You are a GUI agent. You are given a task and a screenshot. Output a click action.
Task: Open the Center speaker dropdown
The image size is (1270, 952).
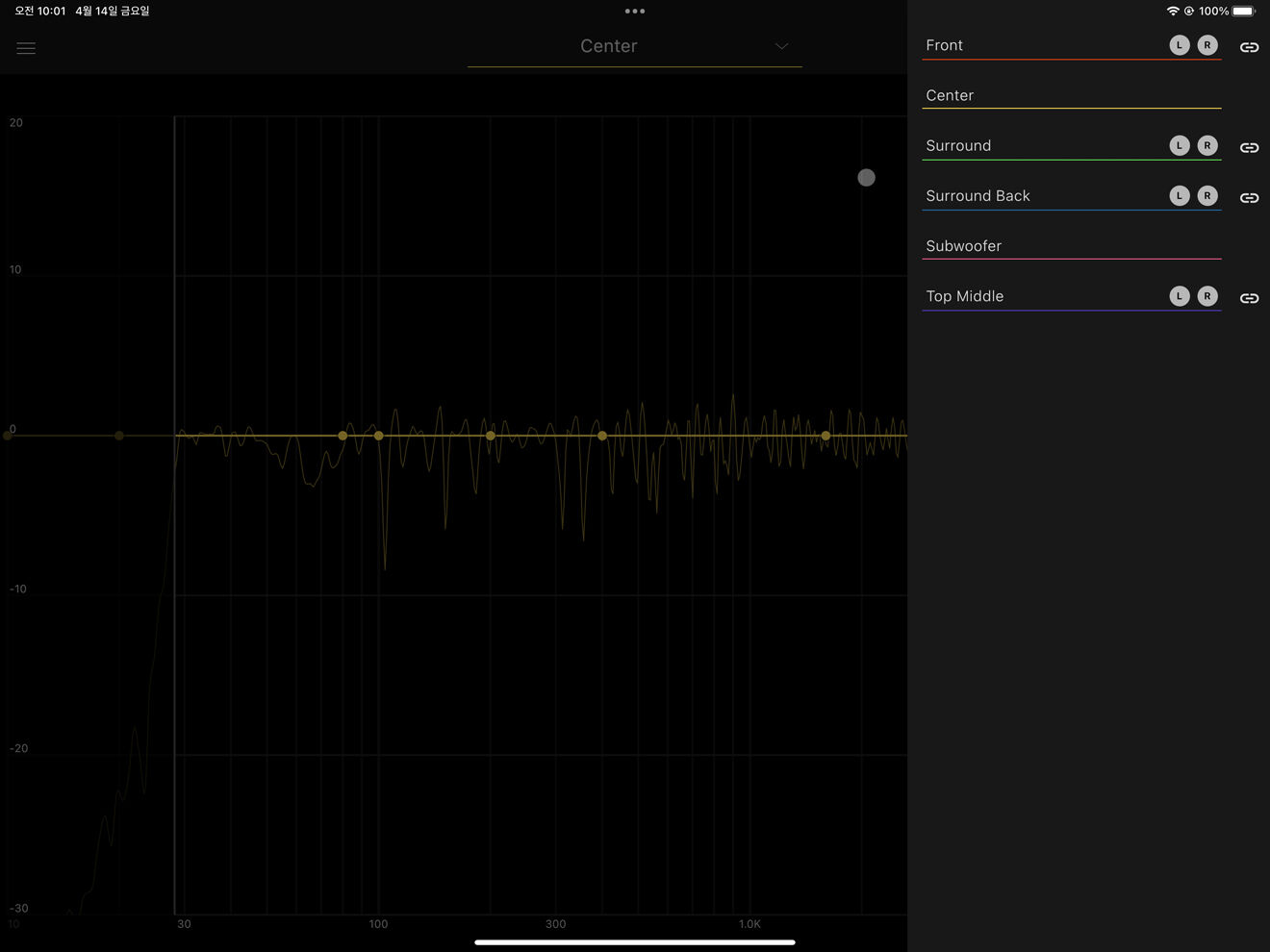point(634,46)
